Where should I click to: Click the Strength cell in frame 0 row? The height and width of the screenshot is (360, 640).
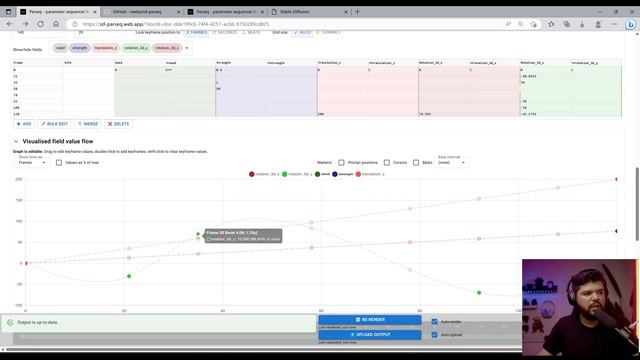241,70
